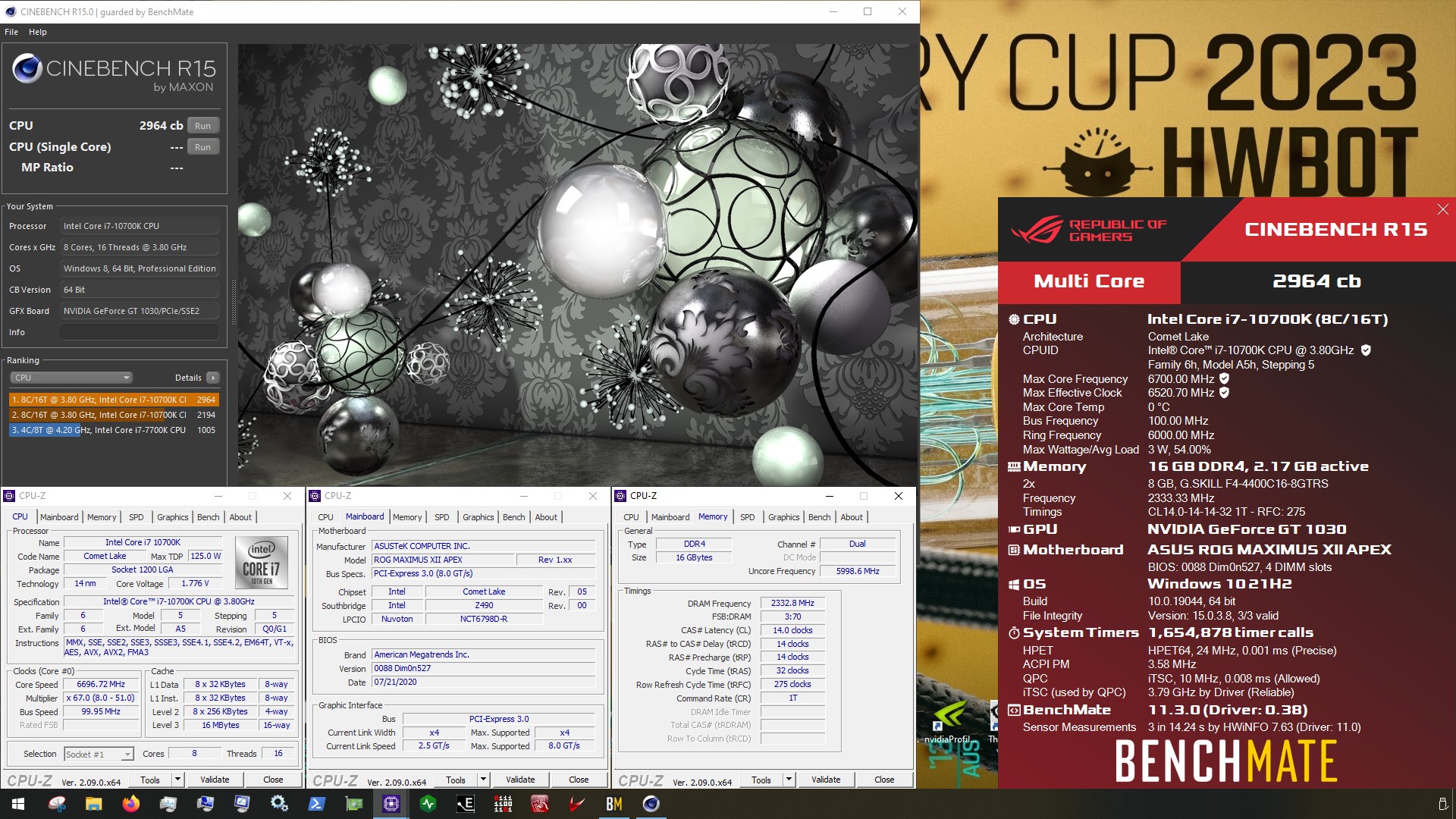Click the 2964 cb Multi Core score
The height and width of the screenshot is (819, 1456).
coord(1316,281)
